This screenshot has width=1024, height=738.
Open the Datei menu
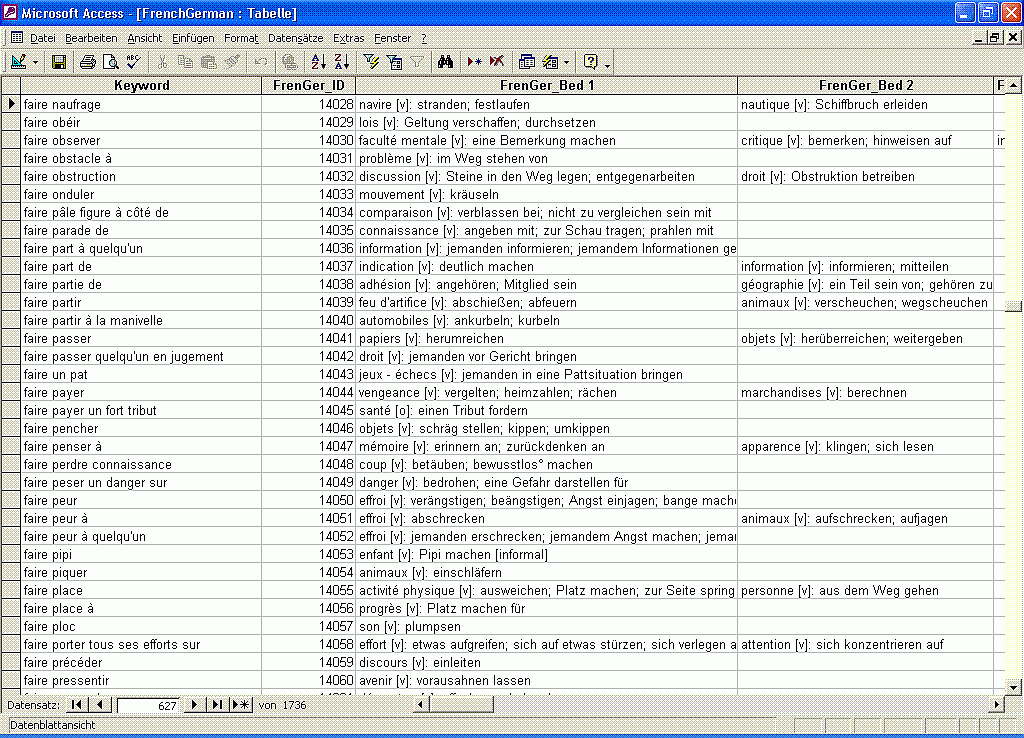pyautogui.click(x=42, y=38)
